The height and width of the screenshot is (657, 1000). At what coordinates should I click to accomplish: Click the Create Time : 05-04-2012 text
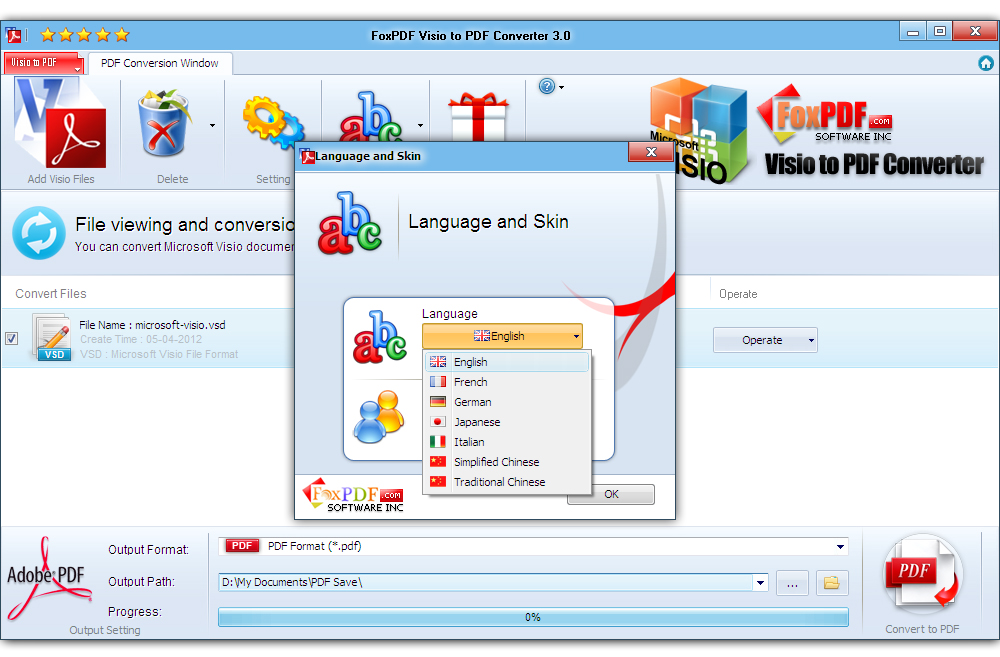click(140, 339)
